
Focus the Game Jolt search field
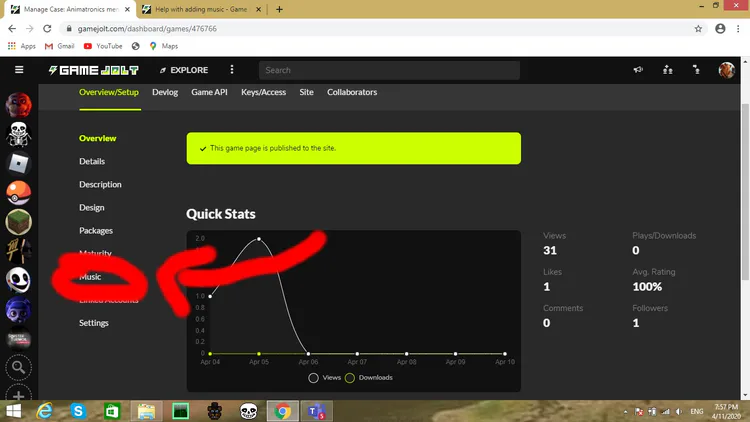pyautogui.click(x=389, y=70)
